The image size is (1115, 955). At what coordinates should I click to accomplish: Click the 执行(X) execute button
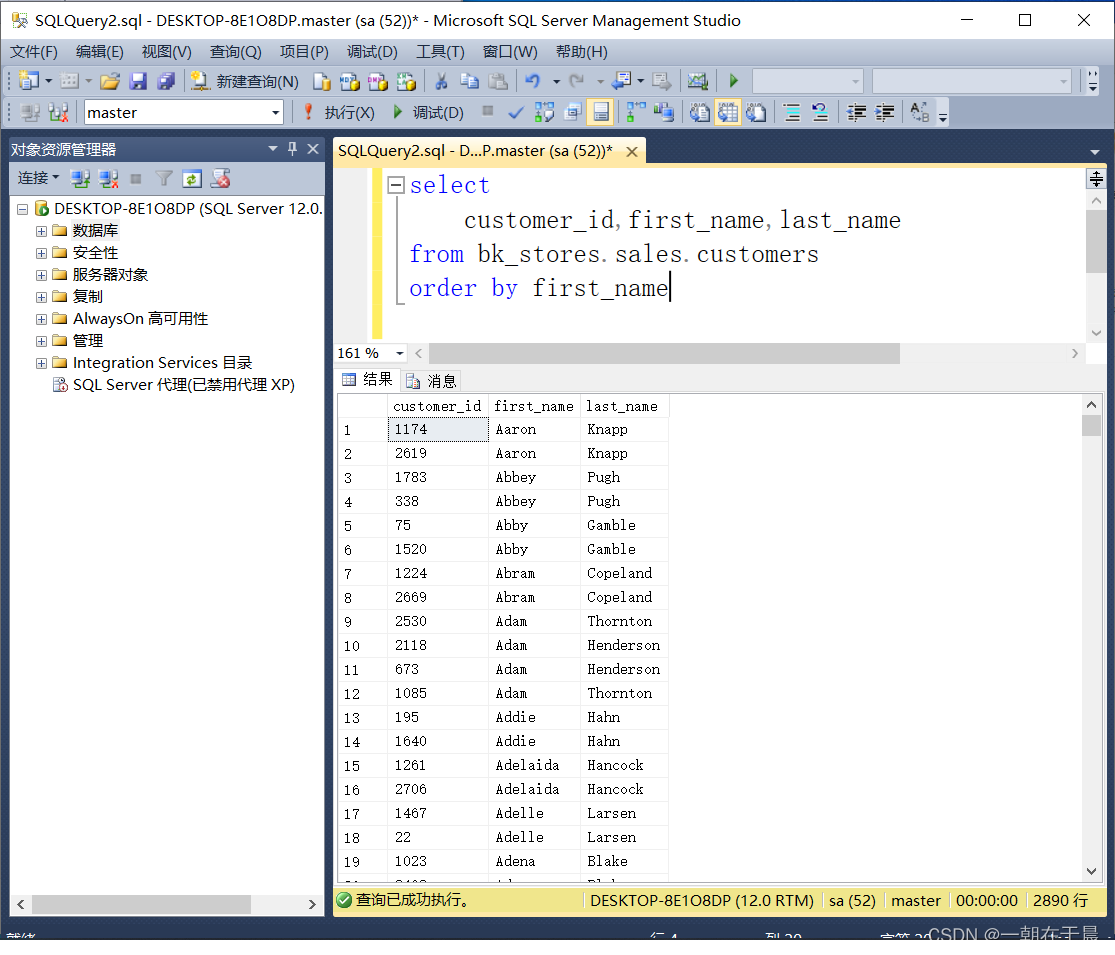click(x=339, y=112)
